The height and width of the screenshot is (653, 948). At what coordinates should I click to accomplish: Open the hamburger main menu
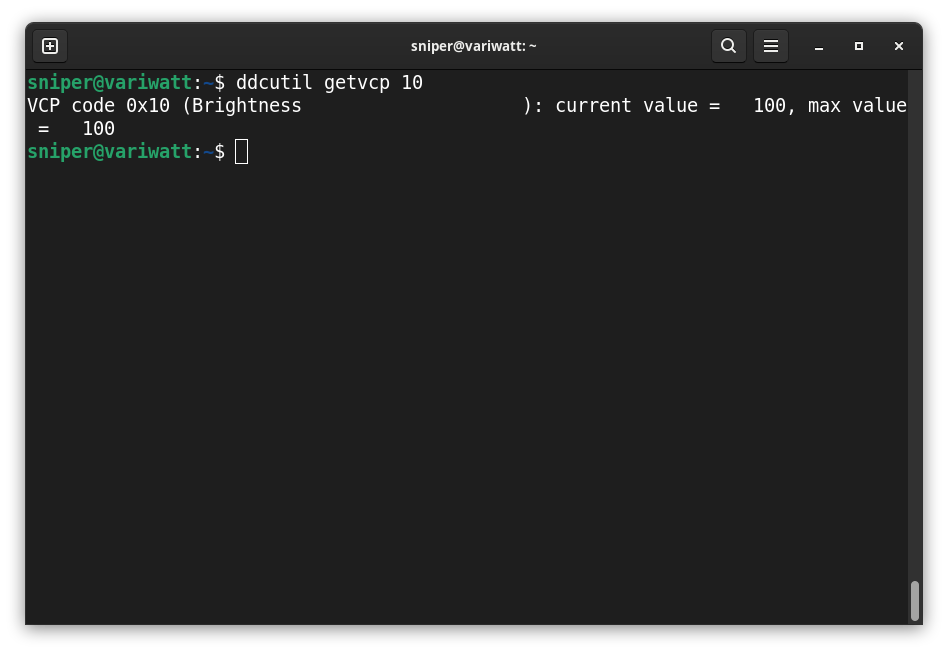(x=771, y=46)
